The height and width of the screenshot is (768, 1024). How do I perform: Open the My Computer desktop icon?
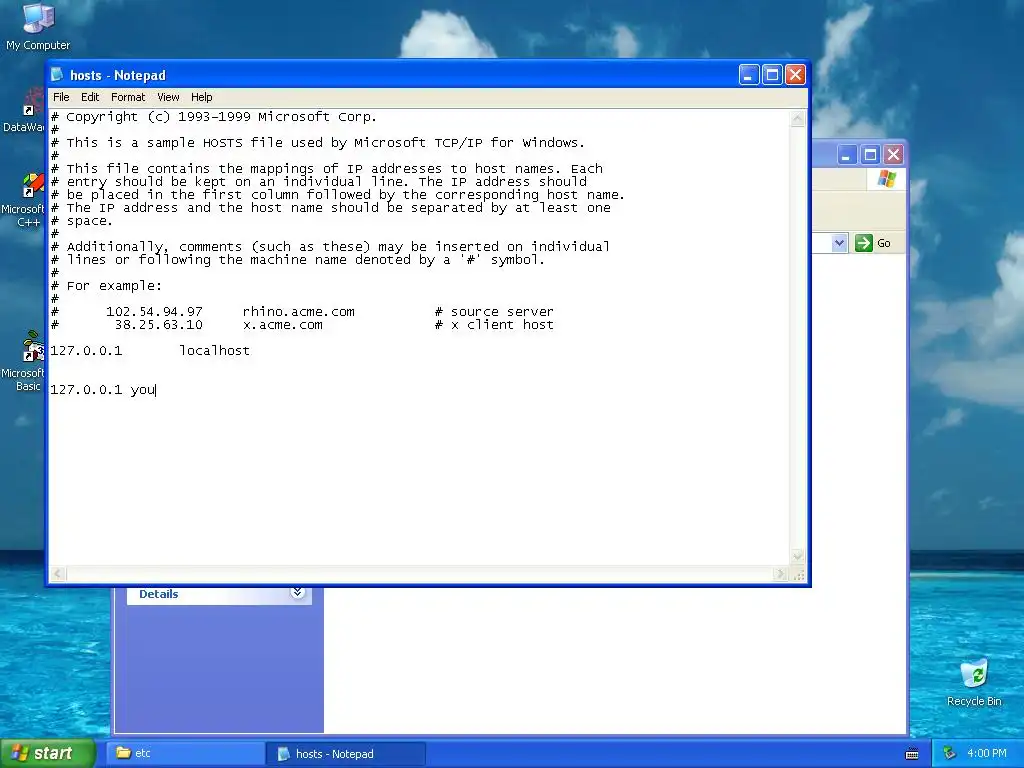(38, 26)
